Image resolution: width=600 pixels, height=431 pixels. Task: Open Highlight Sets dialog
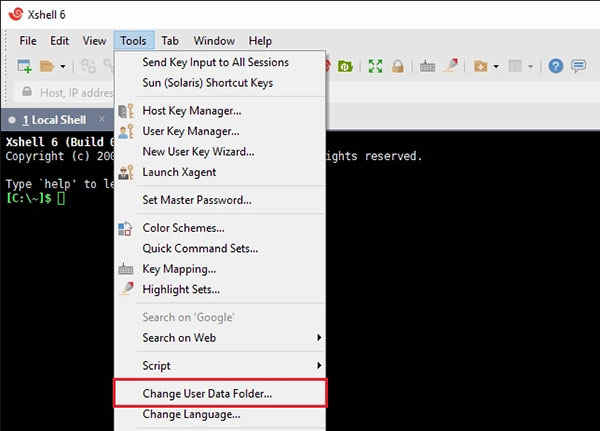(x=220, y=289)
